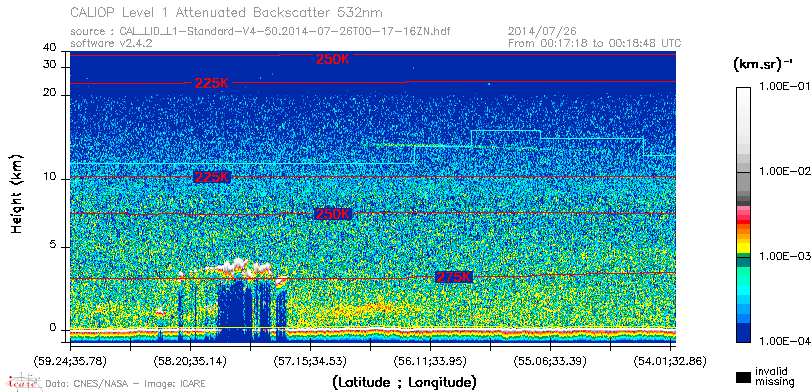Click the "(km.sr)-1" units label
Screen dimensions: 811x392
[x=763, y=65]
